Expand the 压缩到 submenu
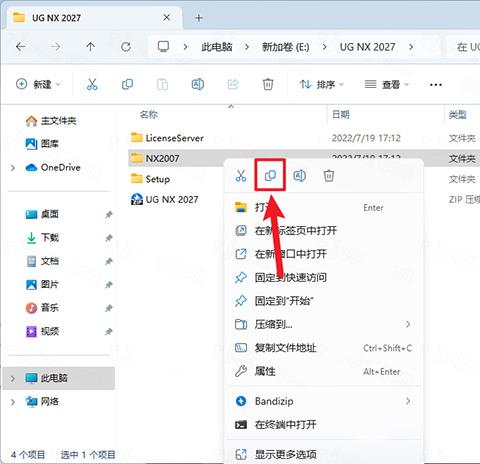The width and height of the screenshot is (480, 464). (x=408, y=324)
